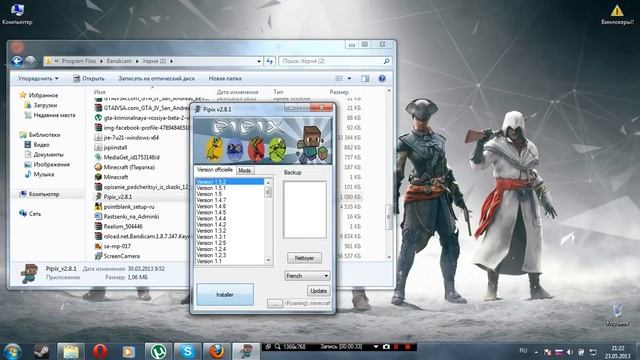Open the Корзина recycle bin icon
Viewport: 640px width, 360px height.
click(x=617, y=315)
